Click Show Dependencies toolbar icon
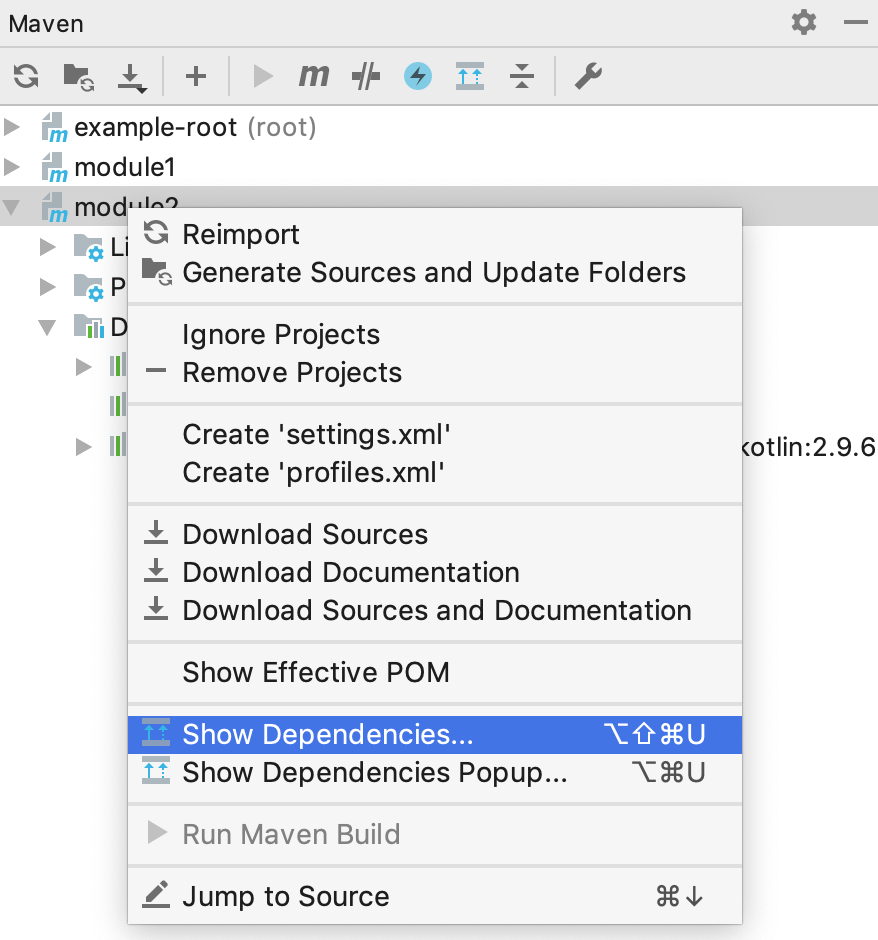Screen dimensions: 878x940 click(470, 76)
